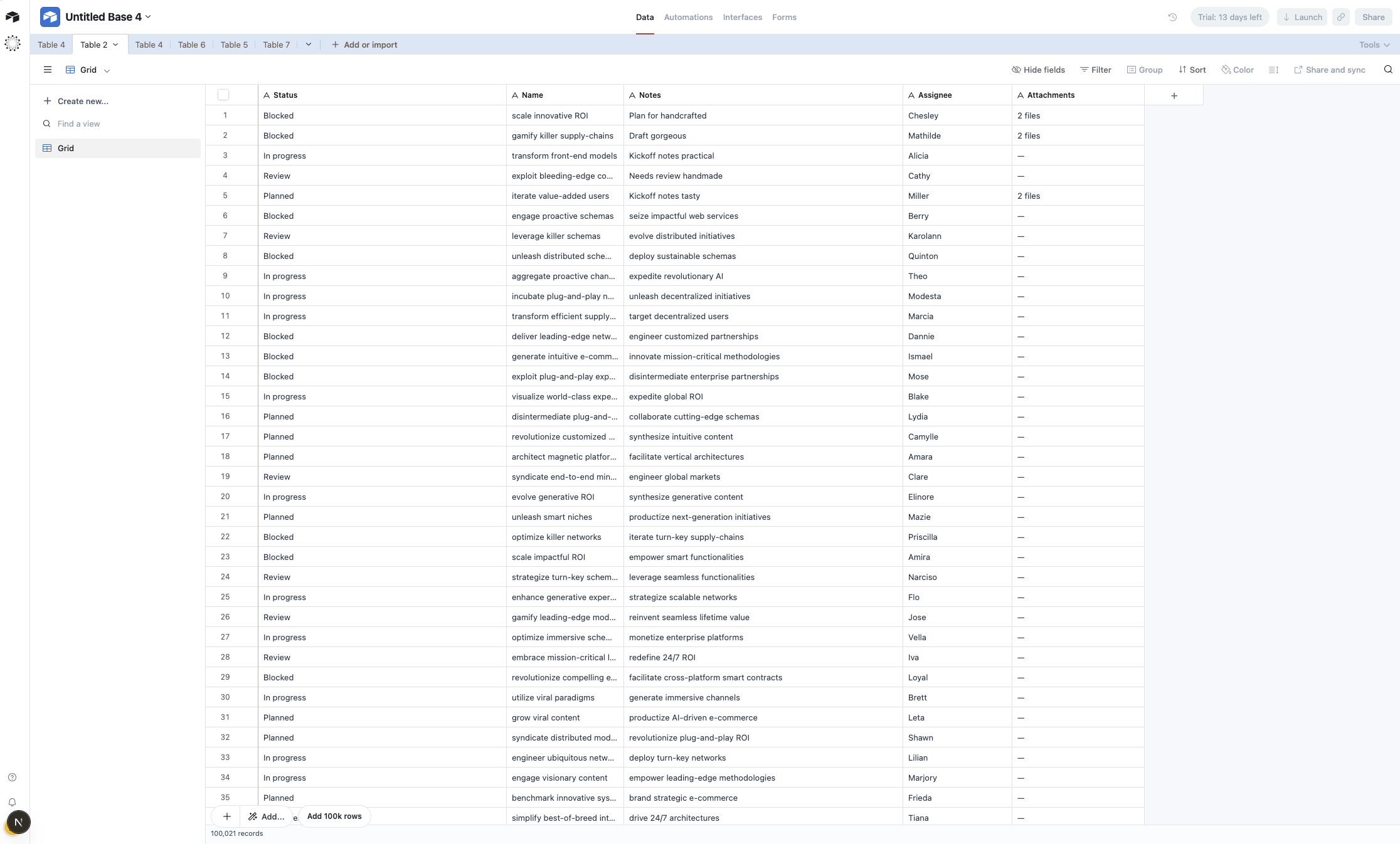The width and height of the screenshot is (1400, 844).
Task: Open search within the table toolbar
Action: [x=1388, y=70]
